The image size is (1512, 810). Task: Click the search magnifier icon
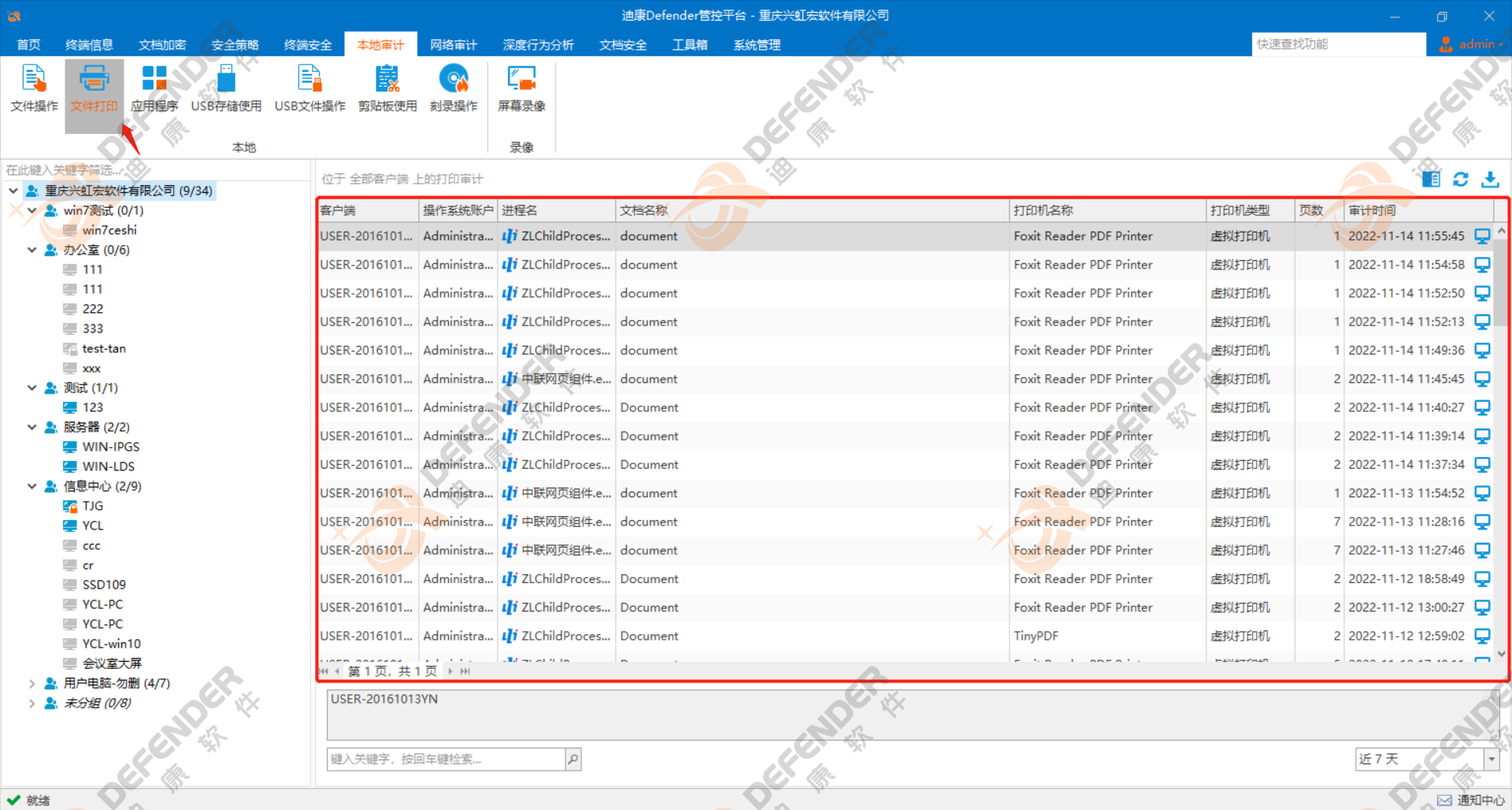(x=573, y=759)
